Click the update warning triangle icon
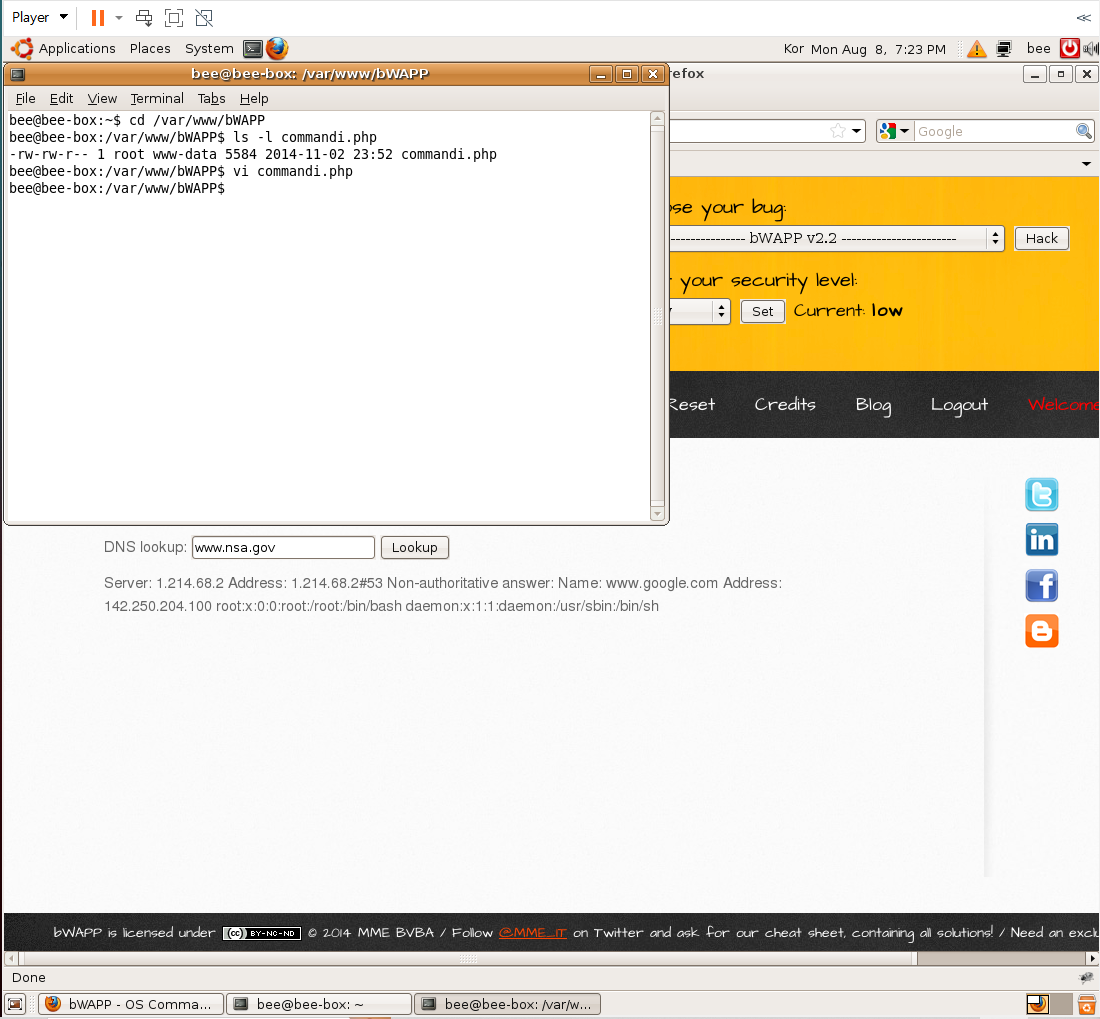 tap(977, 49)
